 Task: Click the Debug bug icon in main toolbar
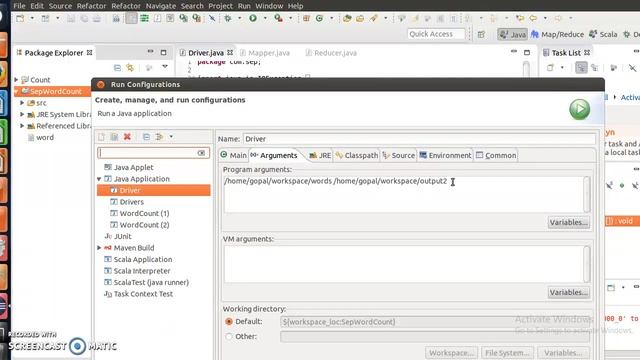[x=228, y=18]
